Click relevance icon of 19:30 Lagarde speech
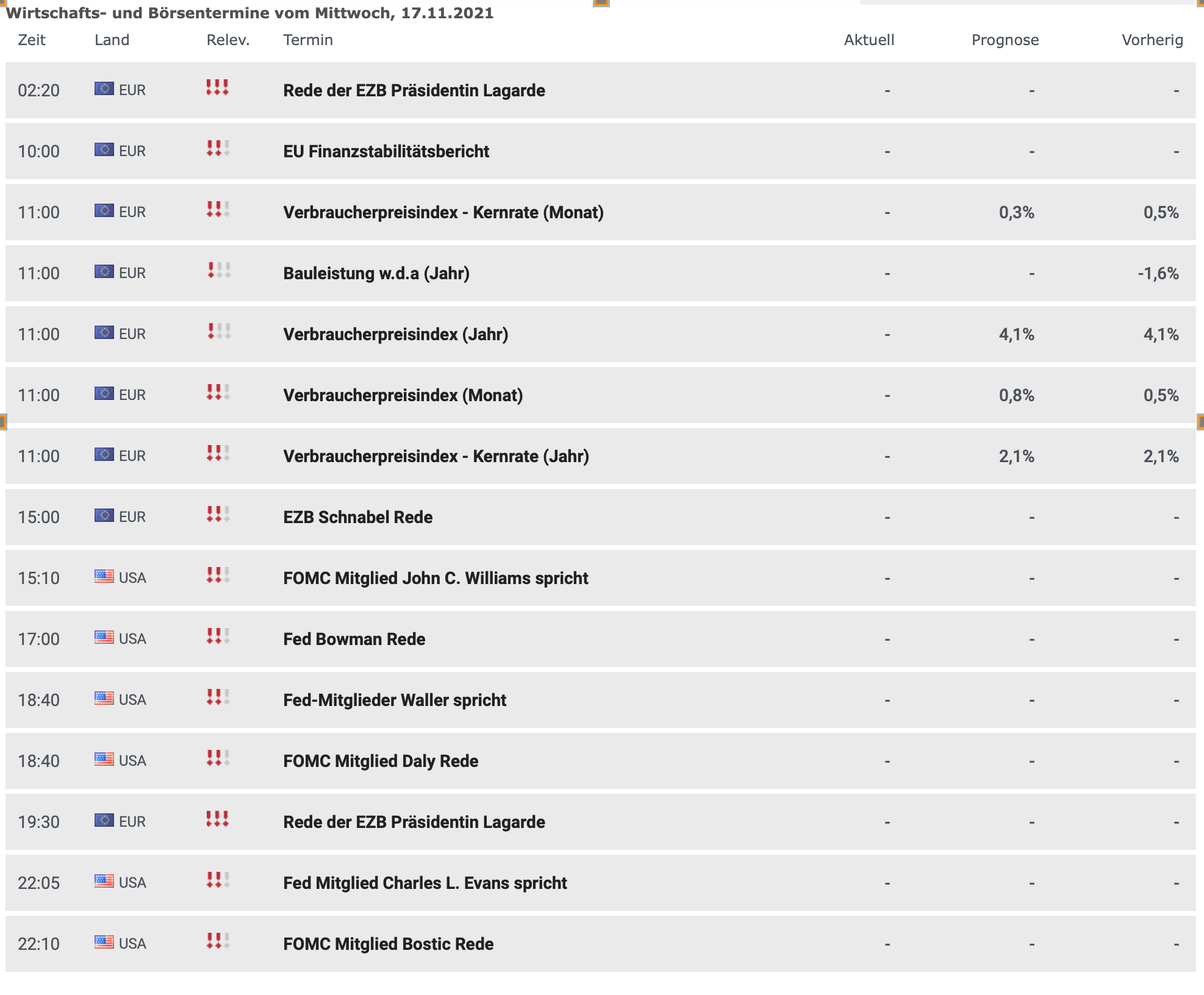 click(x=218, y=819)
